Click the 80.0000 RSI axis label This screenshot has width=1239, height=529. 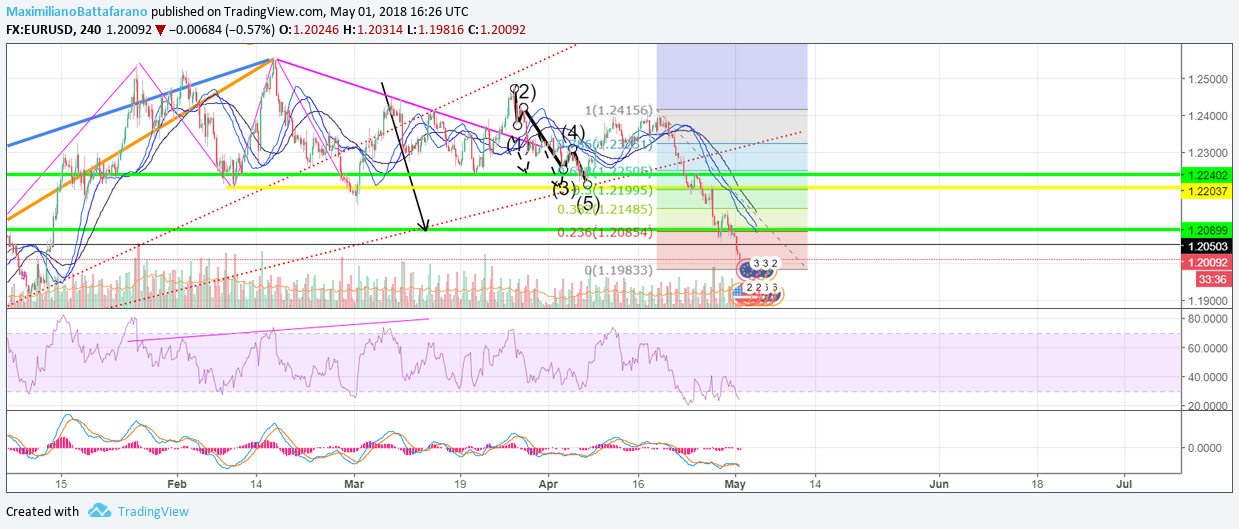(x=1208, y=318)
